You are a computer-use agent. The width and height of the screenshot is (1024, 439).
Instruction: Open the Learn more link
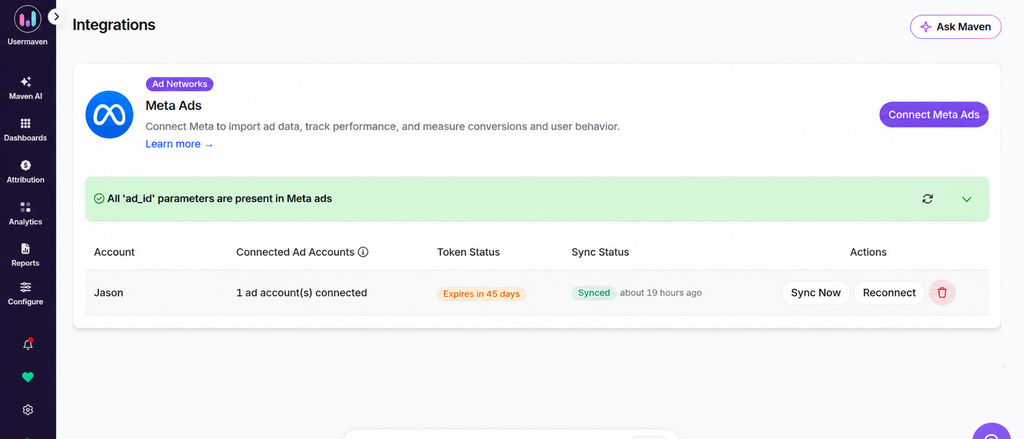click(180, 144)
